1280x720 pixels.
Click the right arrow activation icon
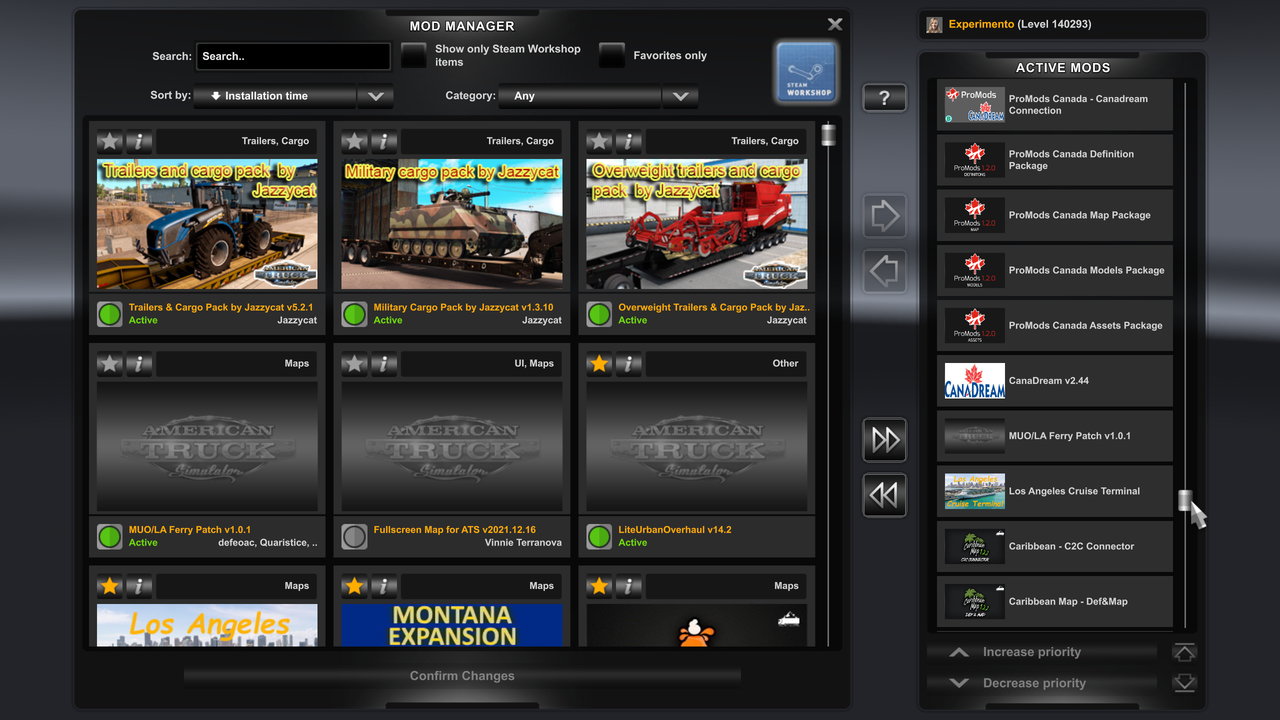[x=884, y=215]
